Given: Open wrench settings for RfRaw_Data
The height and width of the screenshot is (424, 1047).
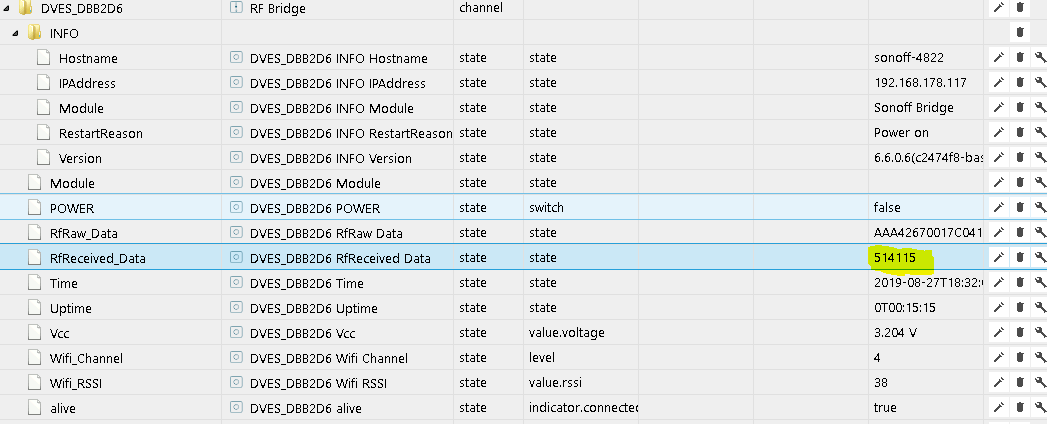Looking at the screenshot, I should click(1040, 233).
